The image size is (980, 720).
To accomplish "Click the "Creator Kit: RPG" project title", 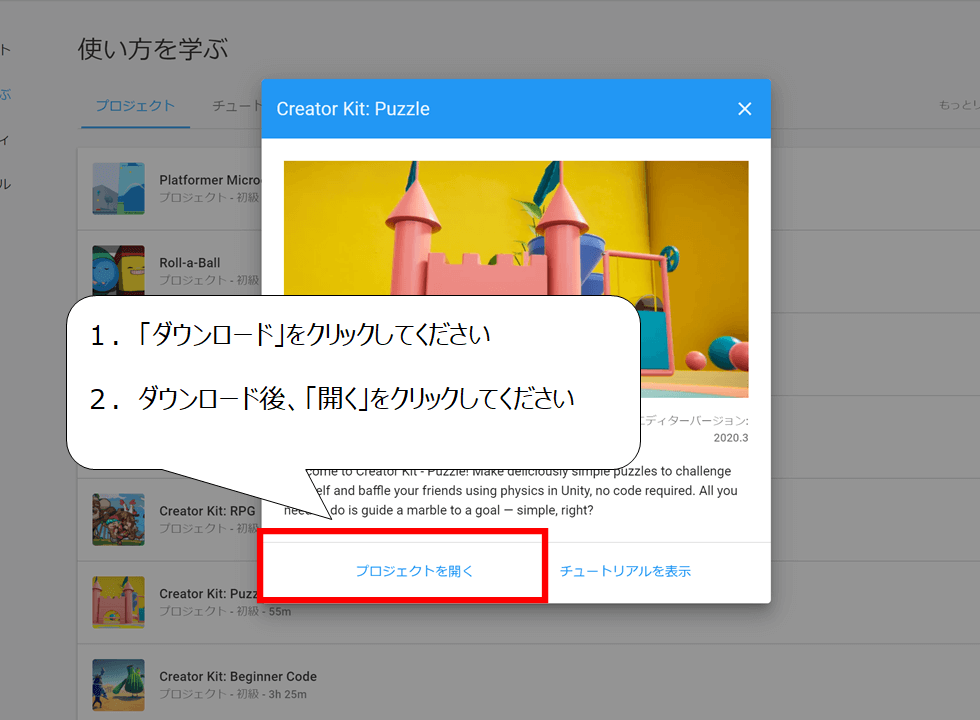I will [208, 511].
